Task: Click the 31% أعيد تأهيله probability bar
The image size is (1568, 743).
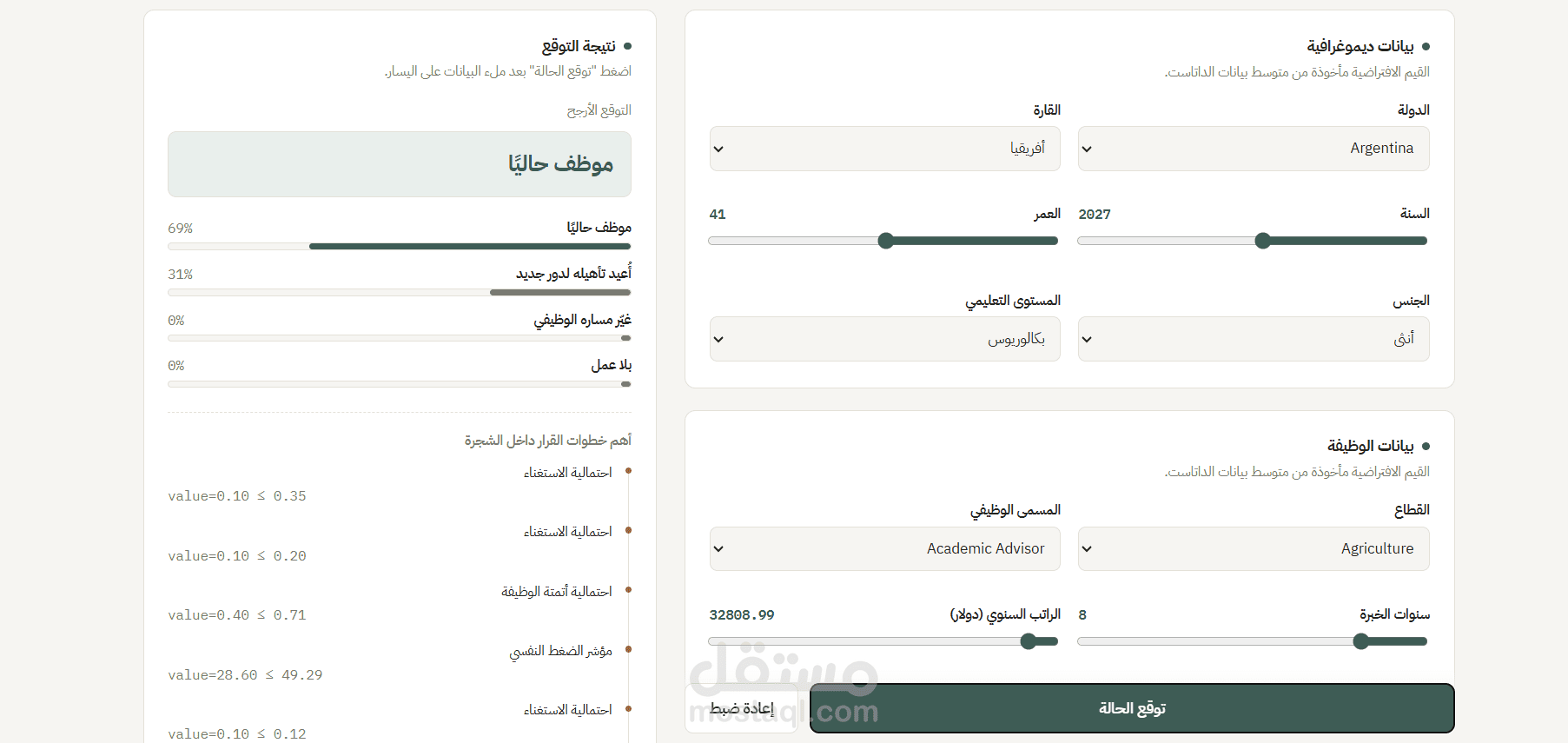Action: pos(400,293)
